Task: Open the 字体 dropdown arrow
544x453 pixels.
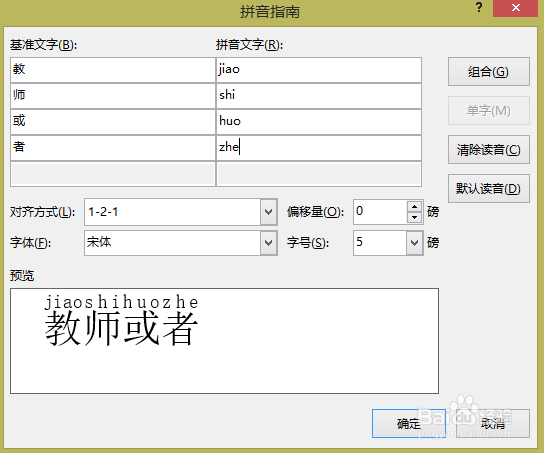Action: pyautogui.click(x=269, y=242)
